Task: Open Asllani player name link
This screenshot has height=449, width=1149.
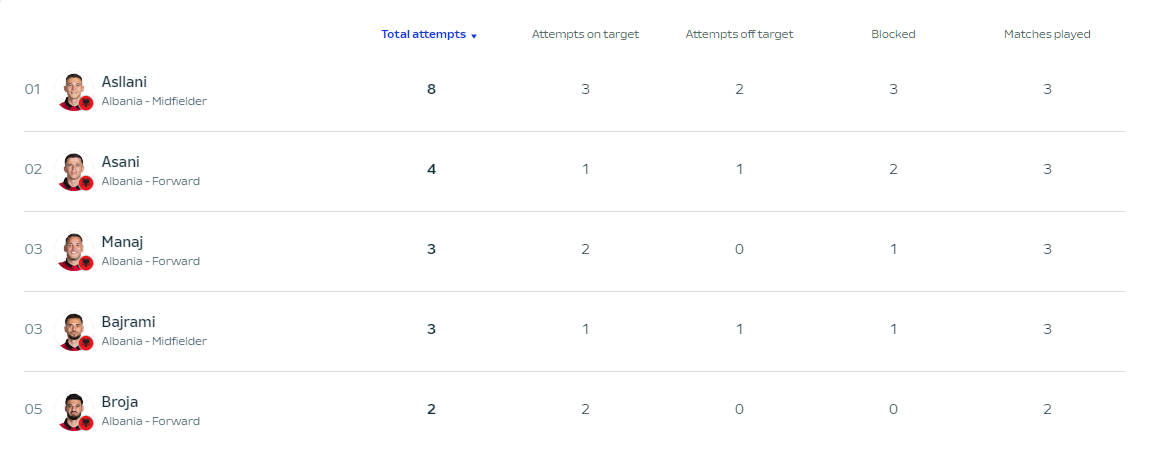Action: [124, 82]
